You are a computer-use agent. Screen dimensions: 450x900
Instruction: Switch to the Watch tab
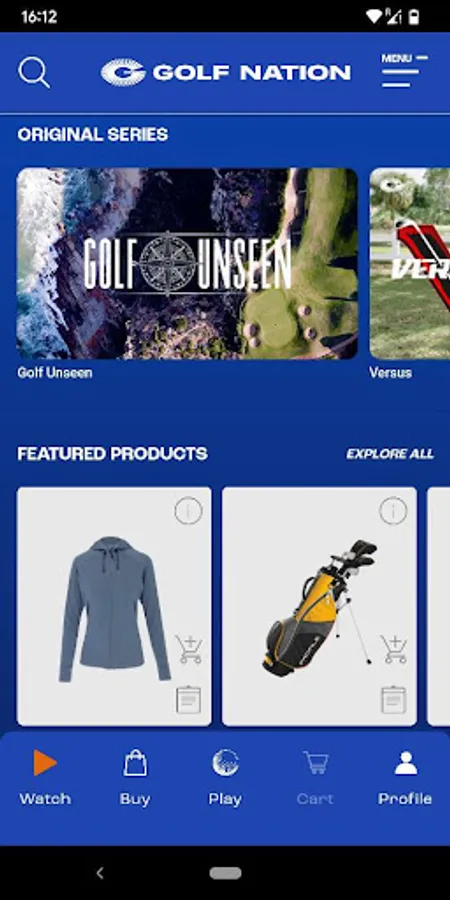[45, 778]
